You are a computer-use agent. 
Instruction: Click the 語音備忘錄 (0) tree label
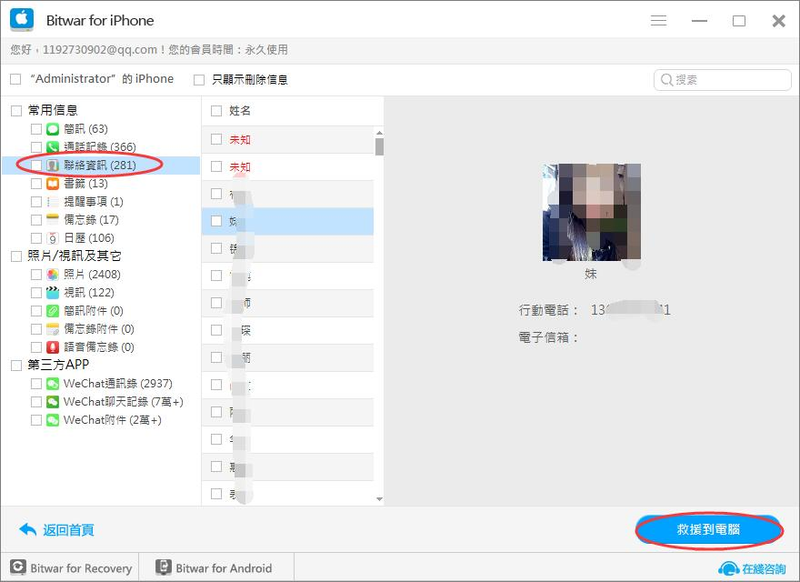(x=99, y=347)
